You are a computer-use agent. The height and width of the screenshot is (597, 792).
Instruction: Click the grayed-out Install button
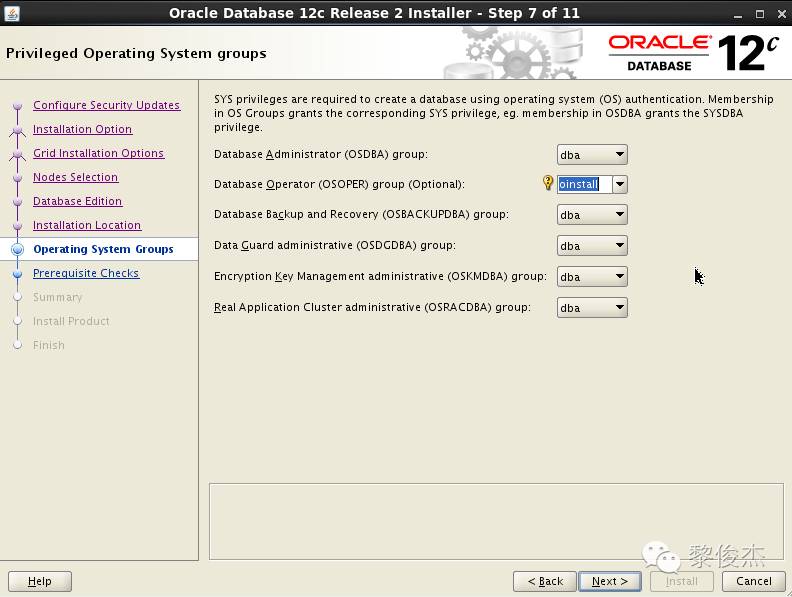click(x=682, y=581)
